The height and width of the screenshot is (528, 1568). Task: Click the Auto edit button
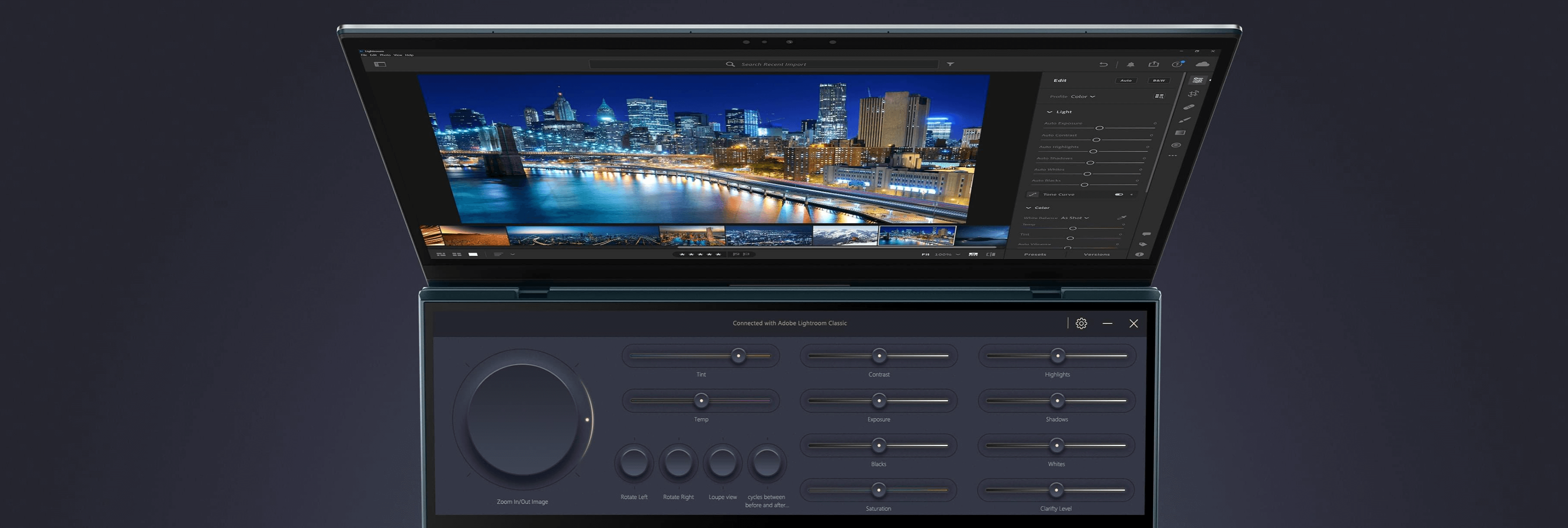pyautogui.click(x=1126, y=80)
